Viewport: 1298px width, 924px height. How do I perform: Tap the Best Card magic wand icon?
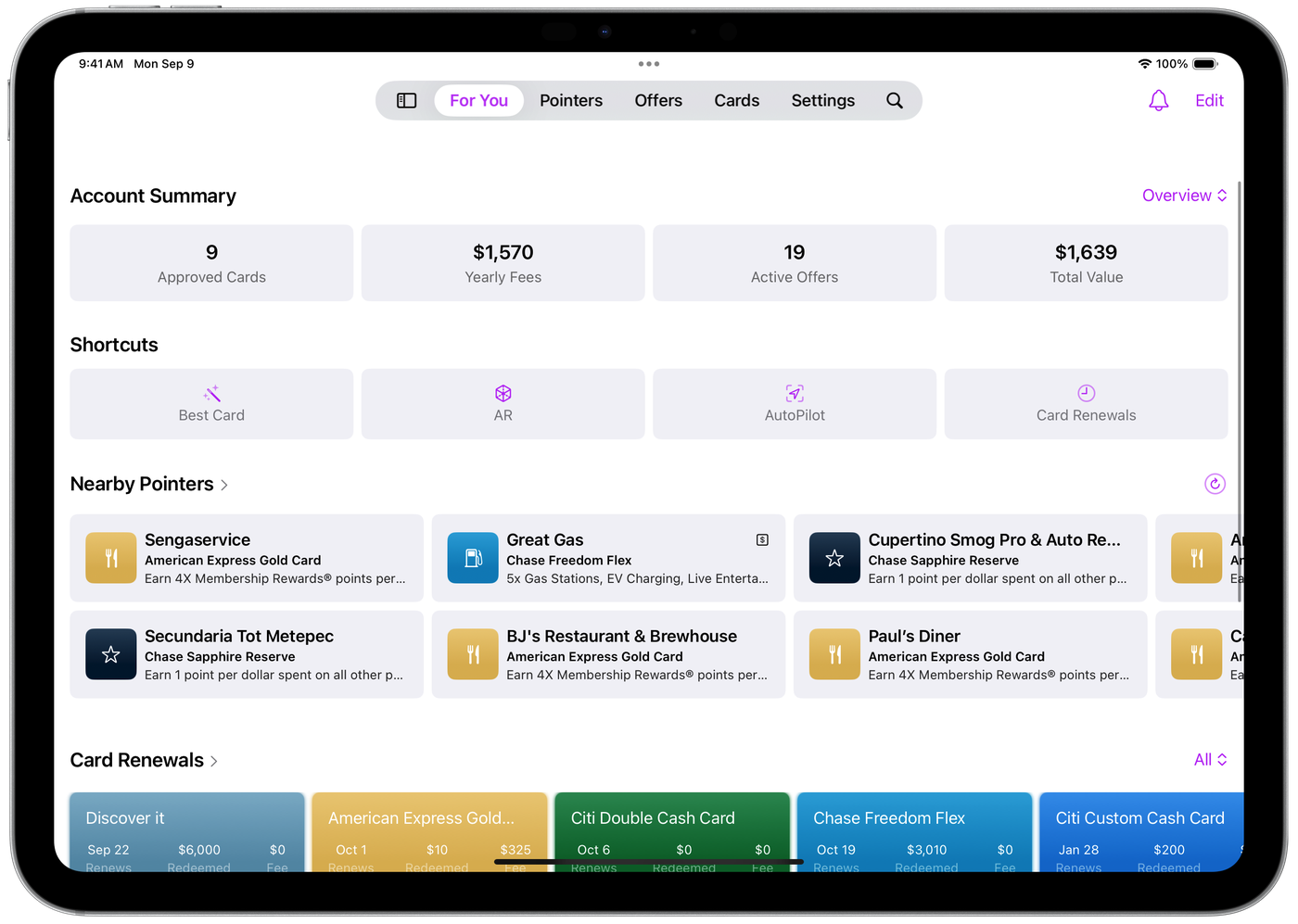[x=212, y=393]
